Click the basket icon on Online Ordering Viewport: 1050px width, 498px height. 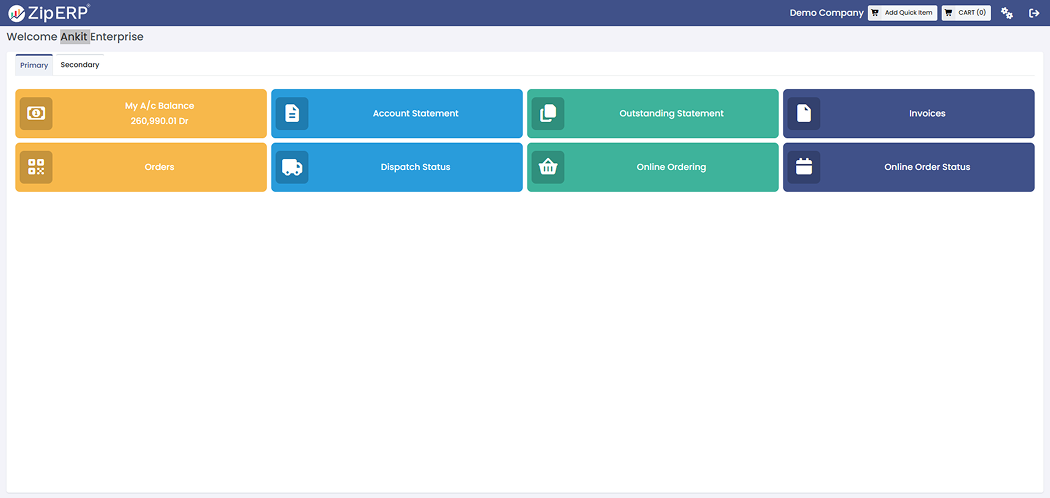[548, 167]
